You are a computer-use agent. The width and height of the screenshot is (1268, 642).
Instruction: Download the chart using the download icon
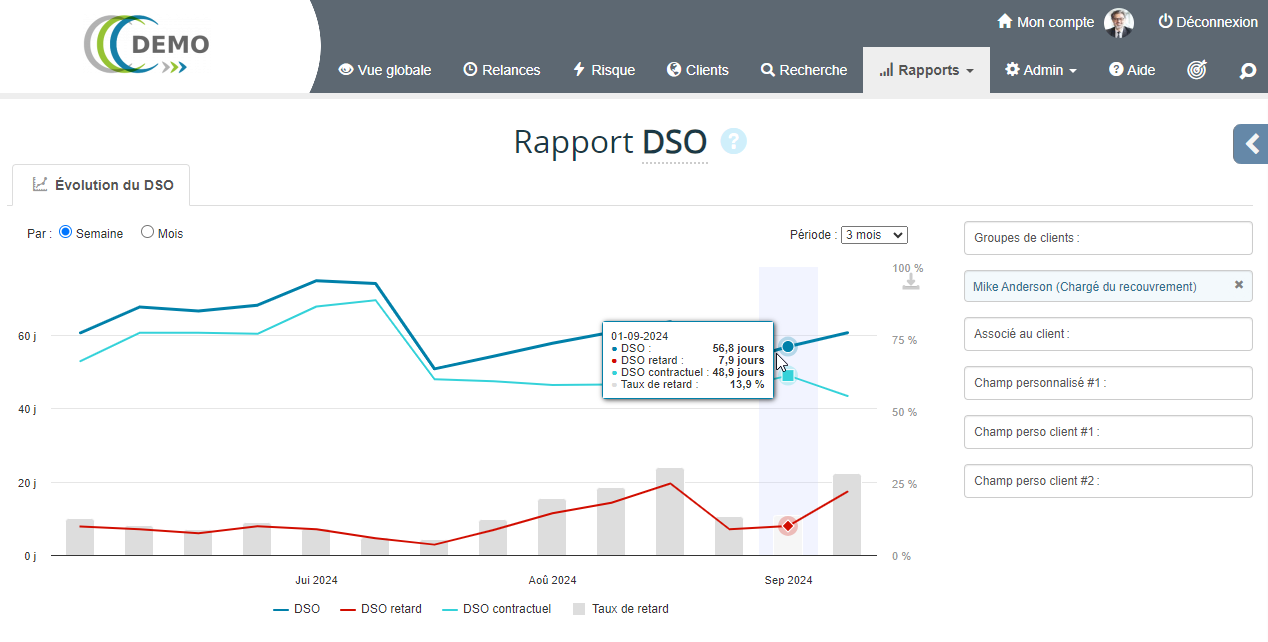[x=910, y=283]
